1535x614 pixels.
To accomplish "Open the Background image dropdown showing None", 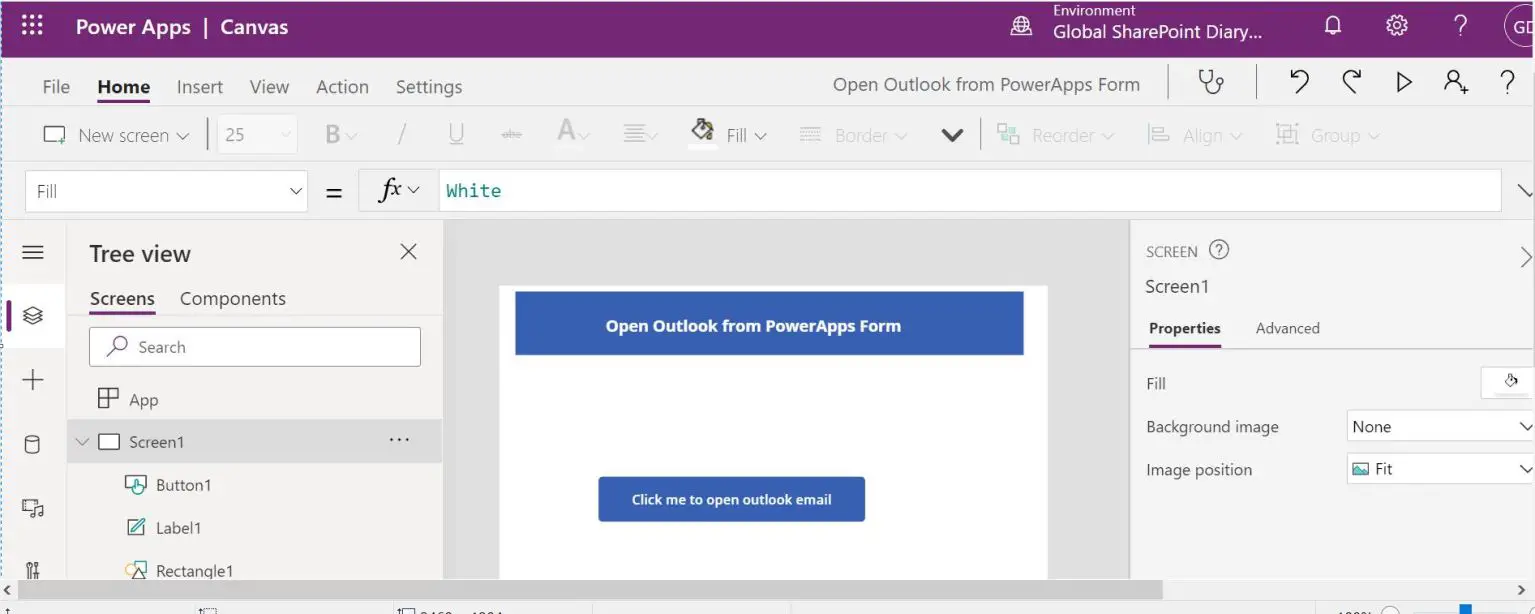I will tap(1438, 426).
